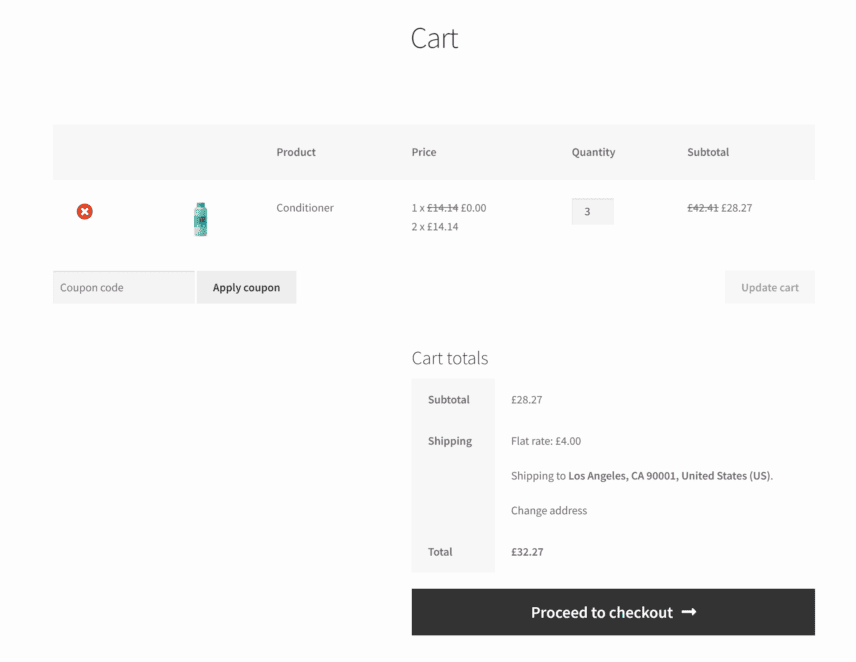The width and height of the screenshot is (856, 662).
Task: Click the Change address link
Action: tap(547, 510)
